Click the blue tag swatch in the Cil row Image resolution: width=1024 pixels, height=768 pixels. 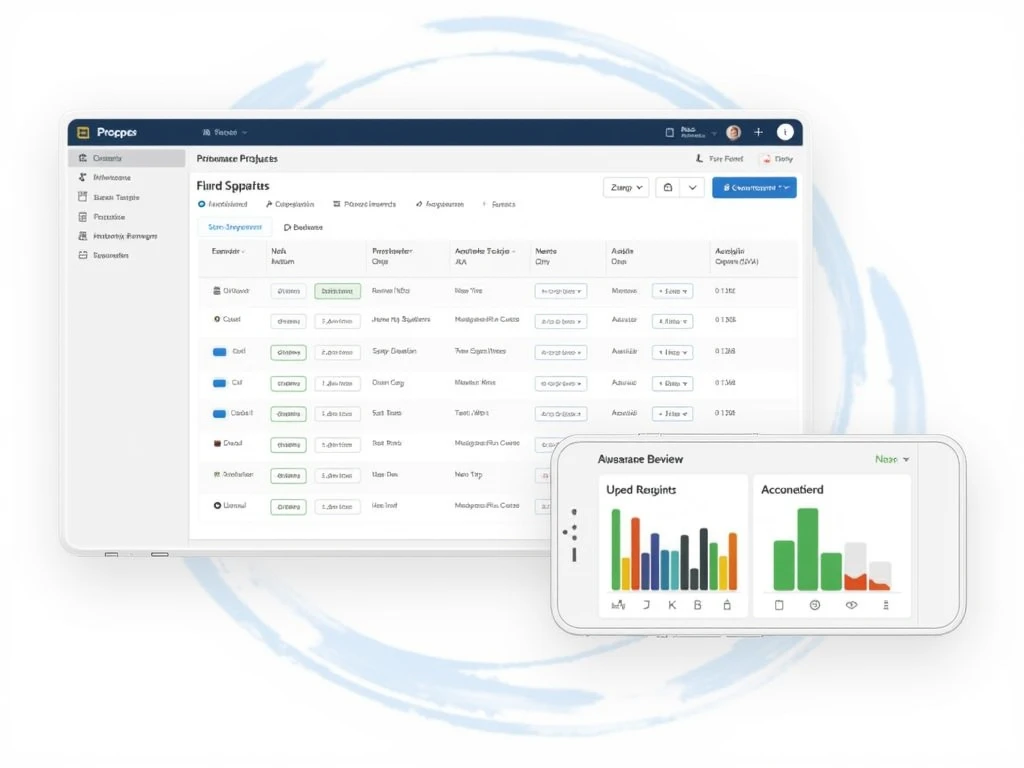219,383
